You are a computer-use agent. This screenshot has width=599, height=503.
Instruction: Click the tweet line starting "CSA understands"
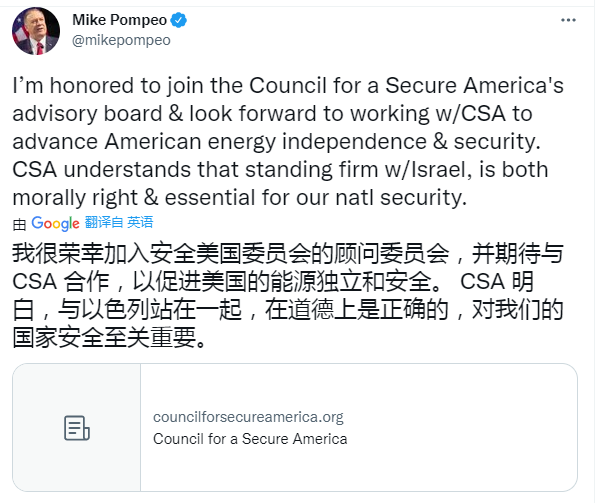(x=280, y=170)
